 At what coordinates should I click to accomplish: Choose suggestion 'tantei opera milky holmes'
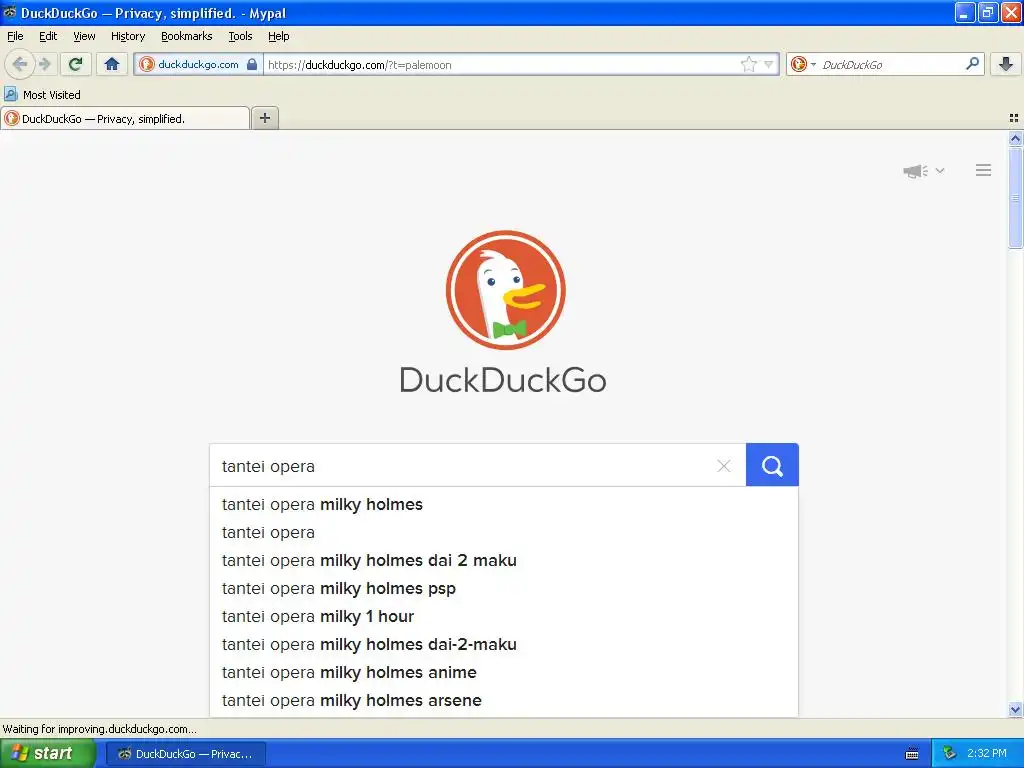(504, 504)
